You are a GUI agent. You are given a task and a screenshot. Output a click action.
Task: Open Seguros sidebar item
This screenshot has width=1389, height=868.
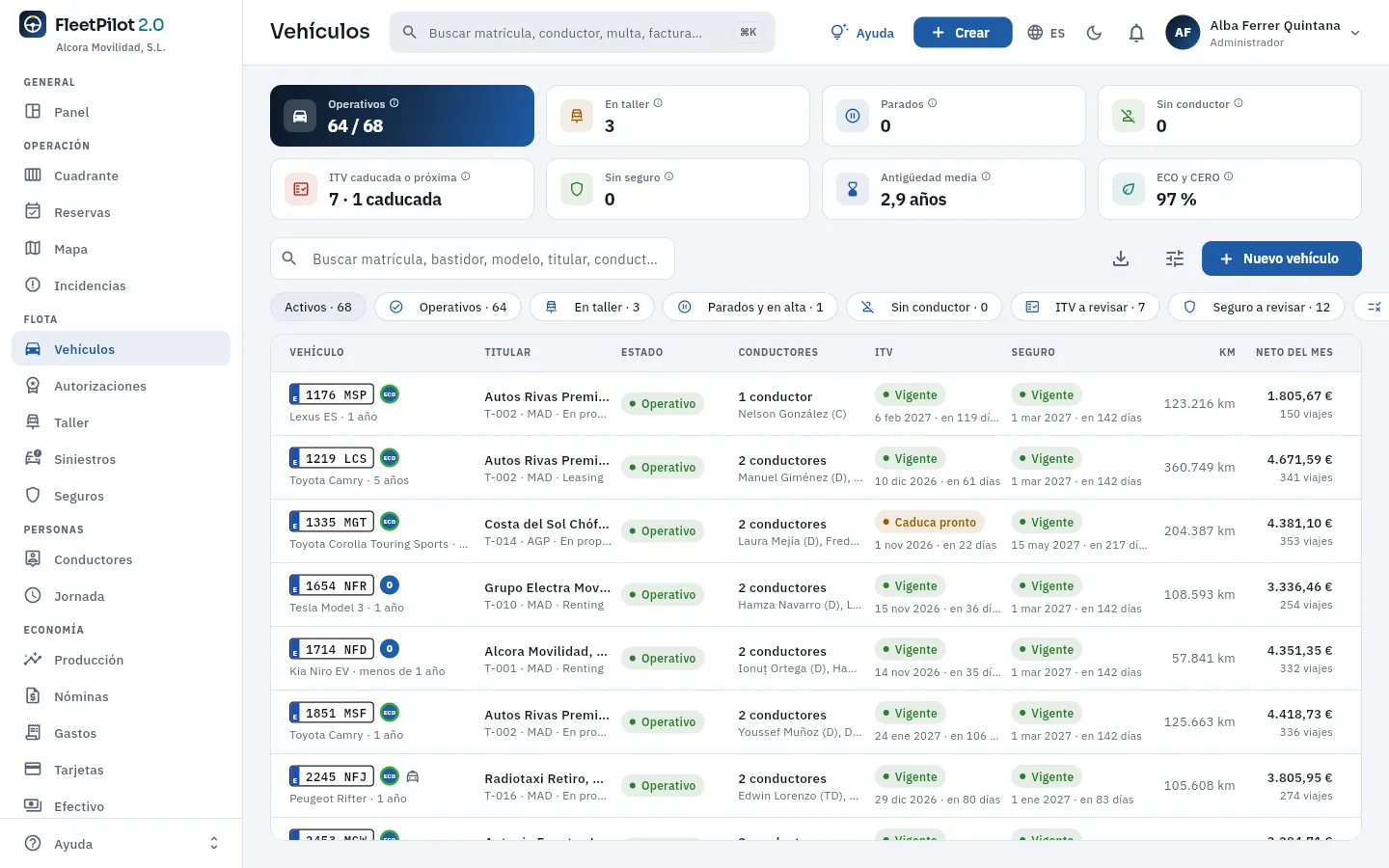121,496
